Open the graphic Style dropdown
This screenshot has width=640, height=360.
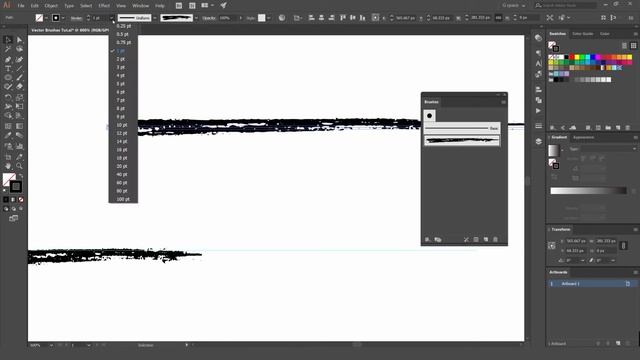tap(268, 18)
